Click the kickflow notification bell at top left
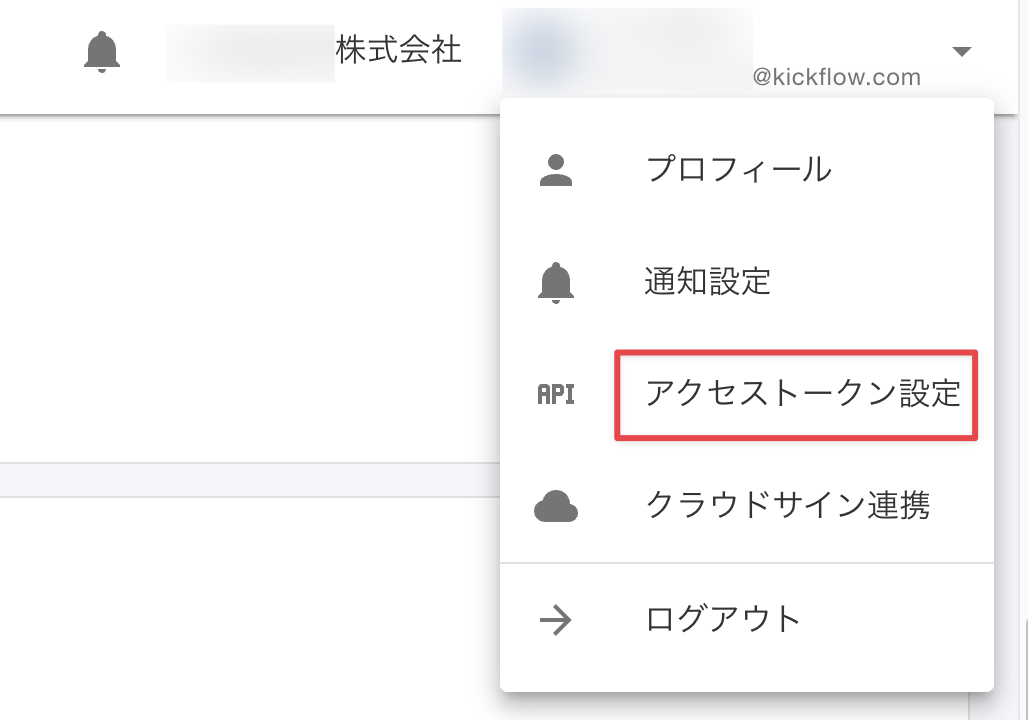Screen dimensions: 1028x720 pos(101,53)
